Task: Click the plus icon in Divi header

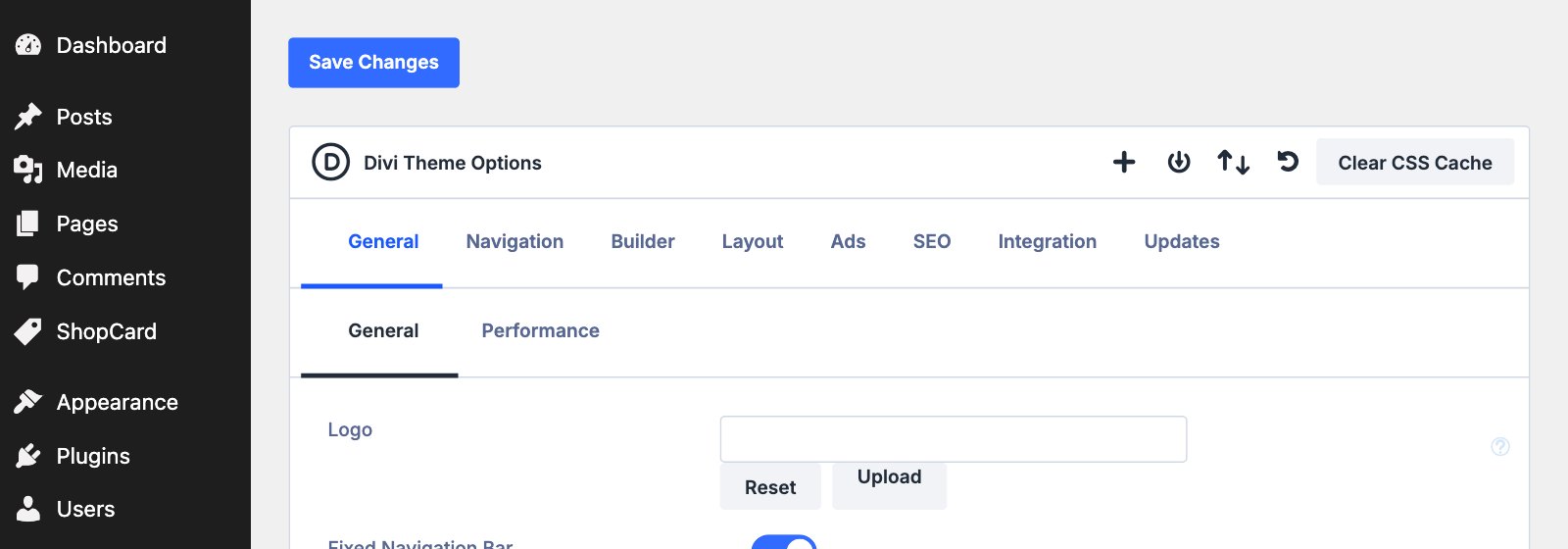Action: tap(1124, 163)
